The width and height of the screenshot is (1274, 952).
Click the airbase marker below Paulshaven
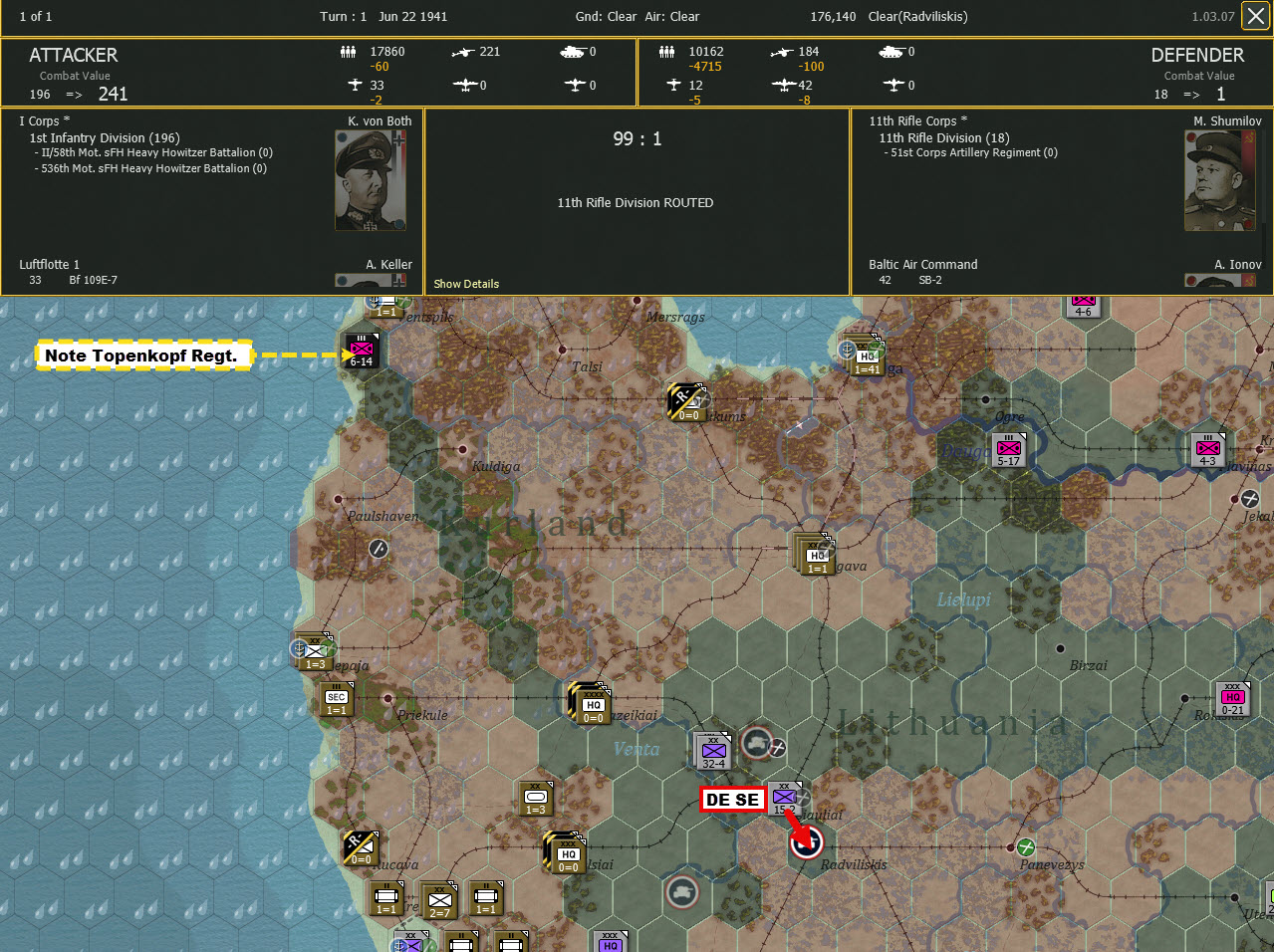[x=379, y=548]
